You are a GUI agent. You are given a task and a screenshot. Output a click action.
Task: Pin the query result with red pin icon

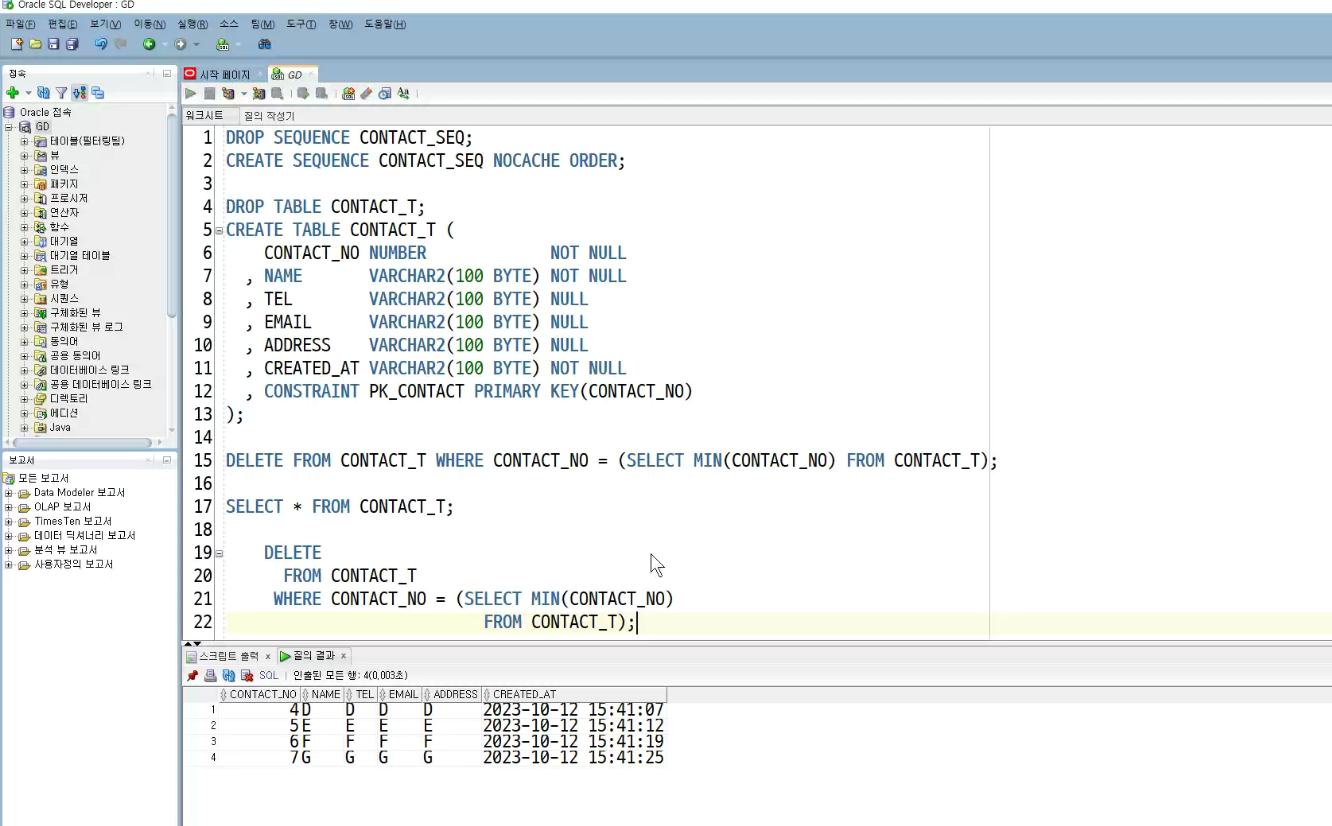[x=192, y=676]
